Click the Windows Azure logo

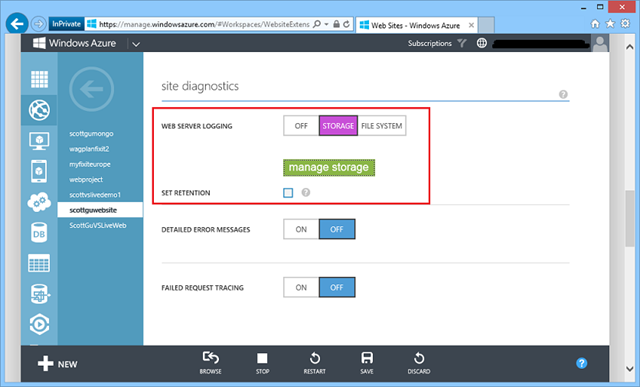pyautogui.click(x=74, y=43)
